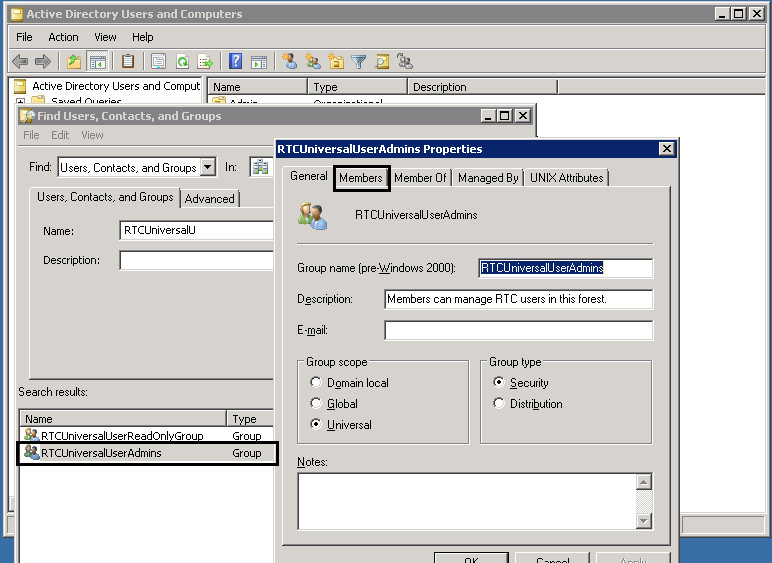This screenshot has width=772, height=563.
Task: Switch to the Members tab
Action: point(361,178)
